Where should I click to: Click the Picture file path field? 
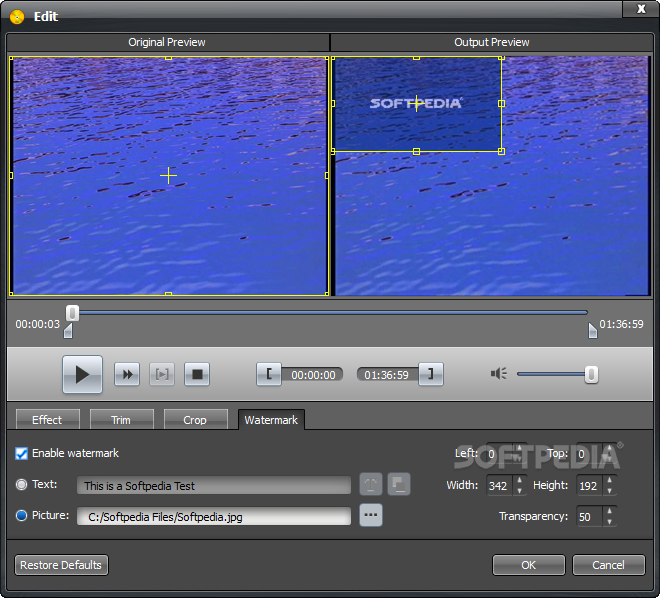(214, 516)
